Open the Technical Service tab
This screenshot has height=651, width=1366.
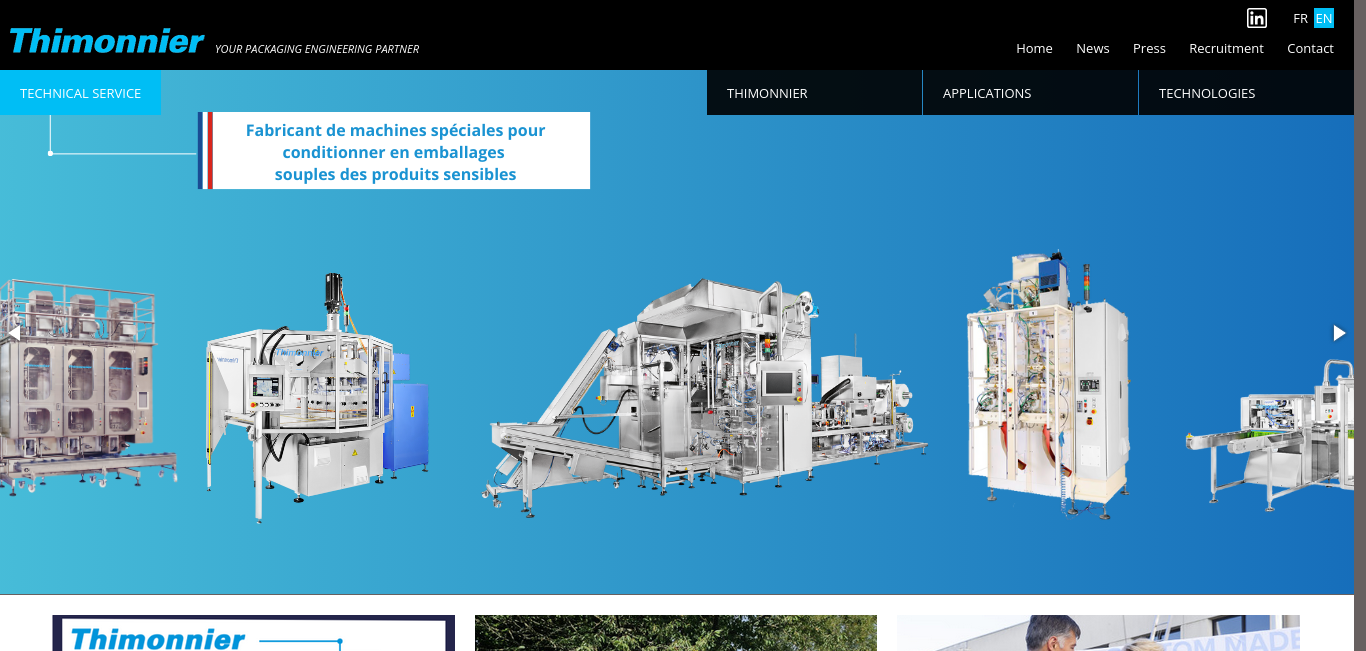pyautogui.click(x=80, y=93)
